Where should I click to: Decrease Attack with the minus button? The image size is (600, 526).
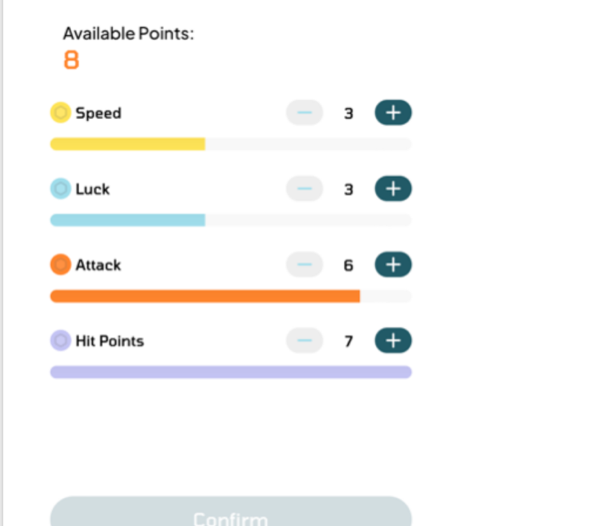click(x=305, y=264)
